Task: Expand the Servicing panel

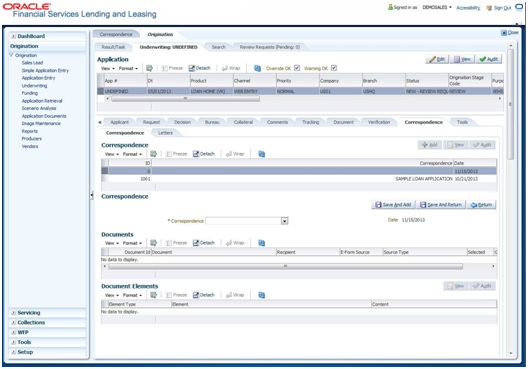Action: click(x=13, y=313)
